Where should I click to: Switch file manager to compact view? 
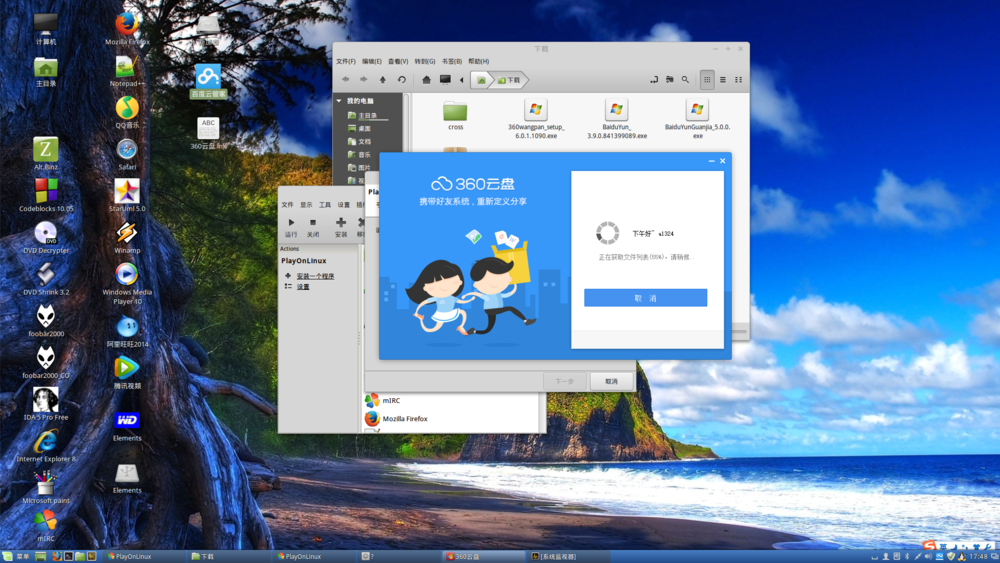739,80
